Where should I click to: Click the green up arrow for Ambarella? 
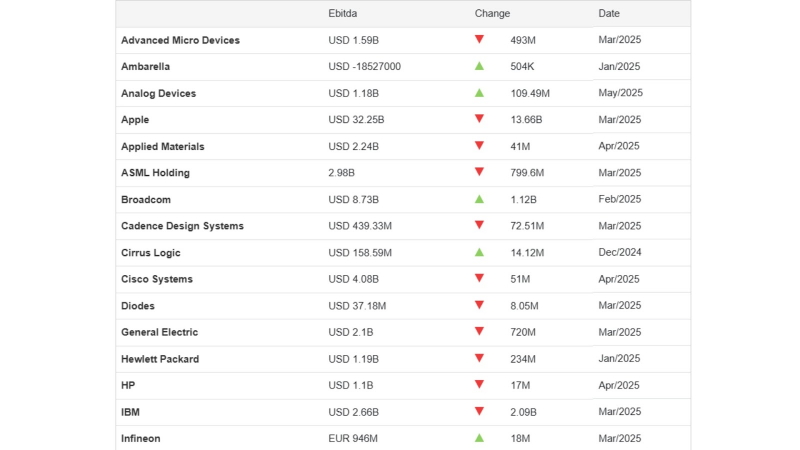pos(479,66)
